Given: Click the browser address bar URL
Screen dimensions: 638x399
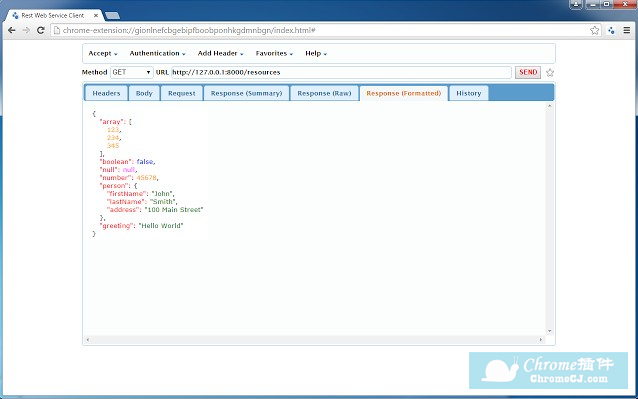Looking at the screenshot, I should [189, 30].
